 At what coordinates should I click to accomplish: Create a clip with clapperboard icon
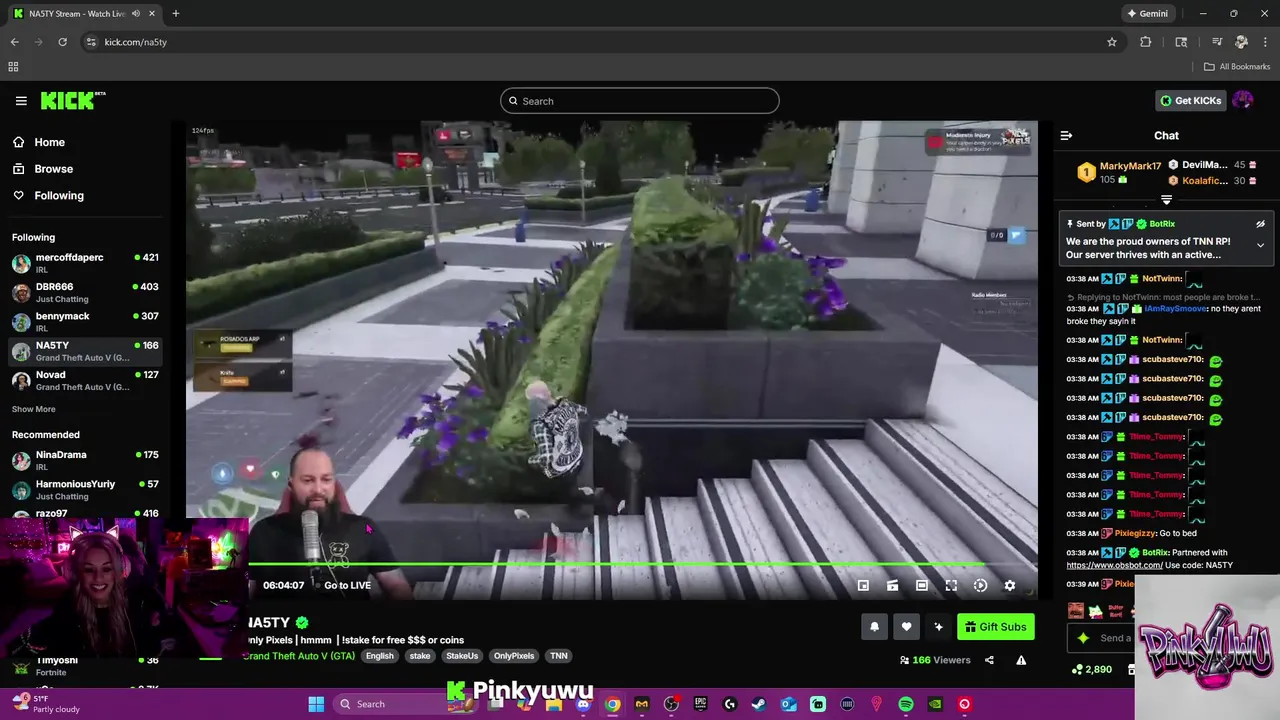[892, 586]
